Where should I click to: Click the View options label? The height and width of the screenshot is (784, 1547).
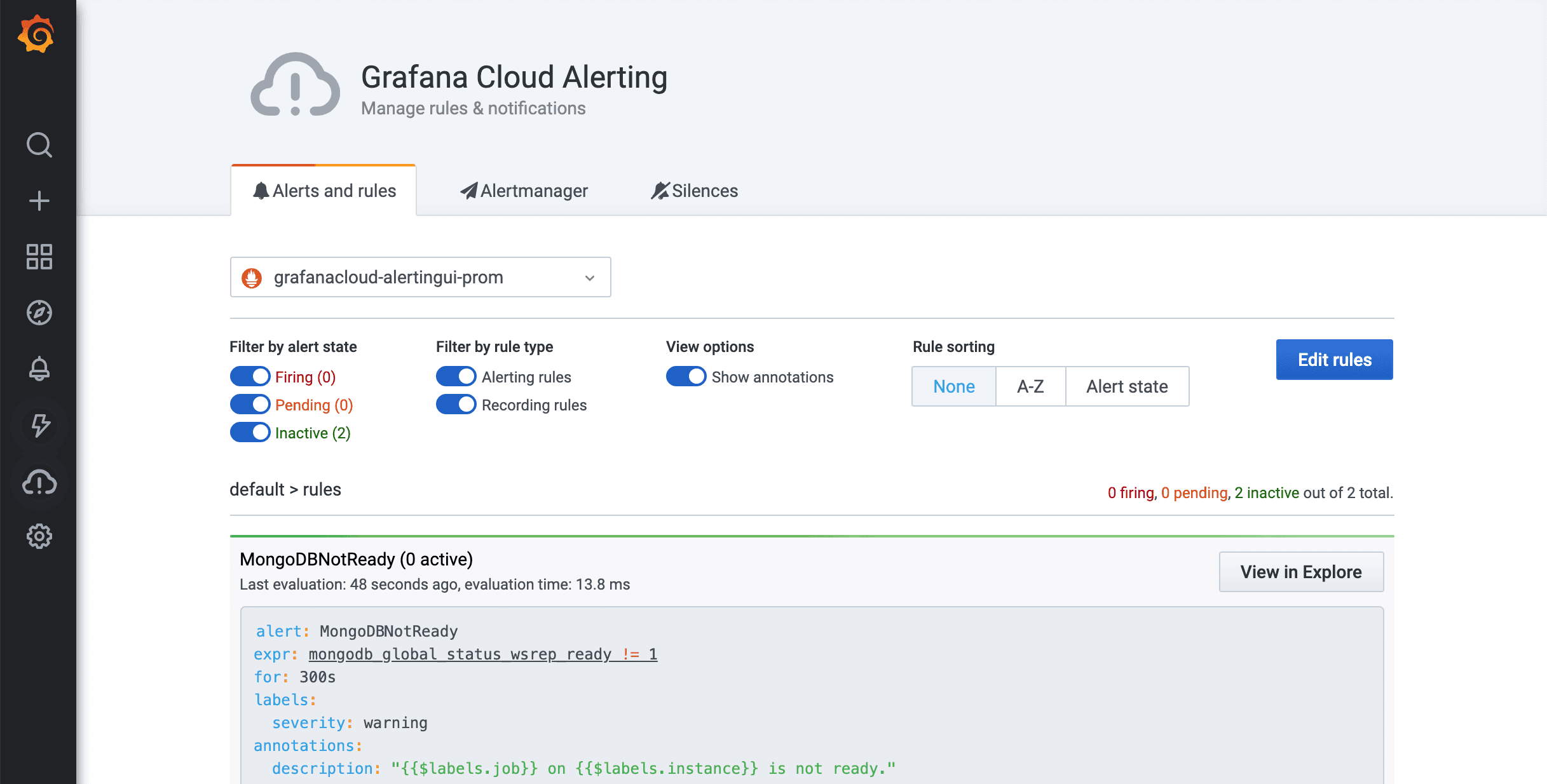(x=710, y=347)
